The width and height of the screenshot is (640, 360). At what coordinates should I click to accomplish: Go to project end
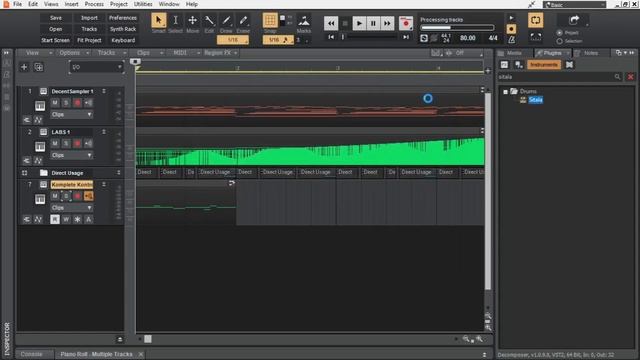point(406,37)
